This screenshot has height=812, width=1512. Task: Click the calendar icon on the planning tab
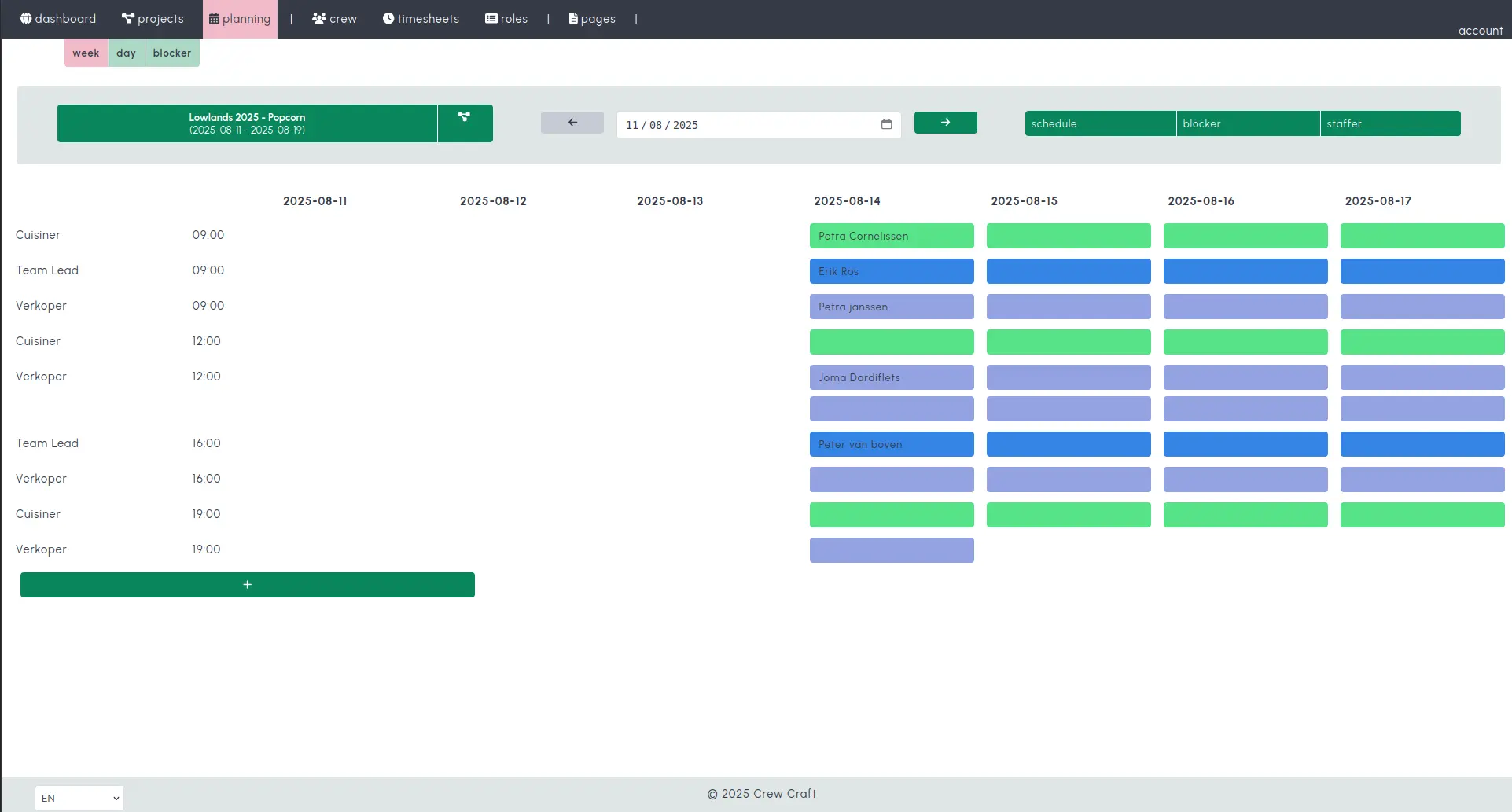(x=214, y=18)
